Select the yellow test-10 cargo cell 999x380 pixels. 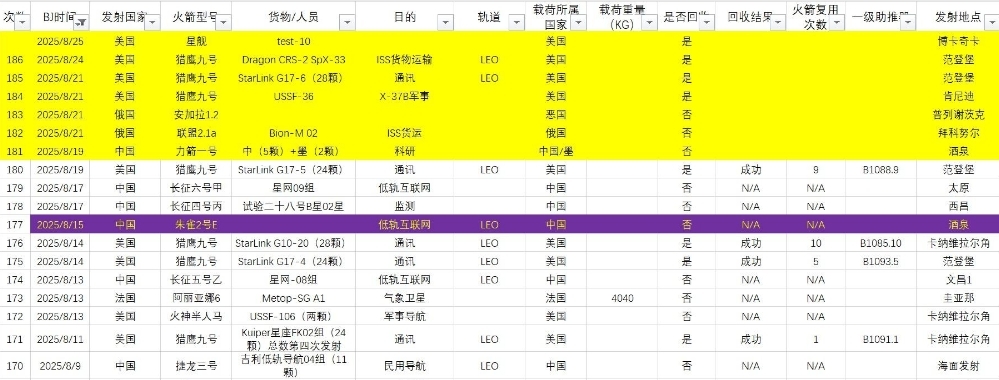pos(294,41)
